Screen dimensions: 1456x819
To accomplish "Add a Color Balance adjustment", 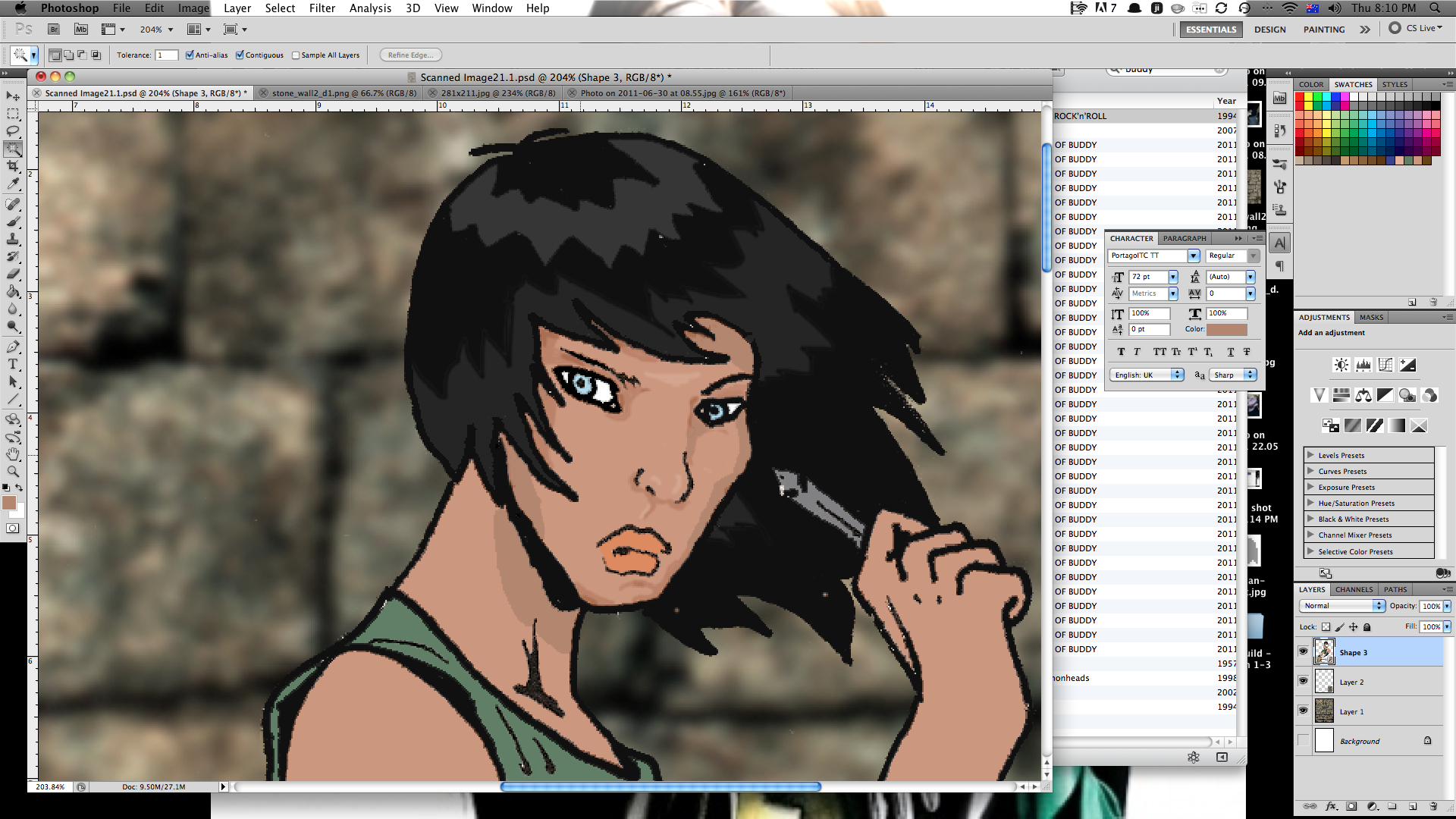I will 1363,395.
